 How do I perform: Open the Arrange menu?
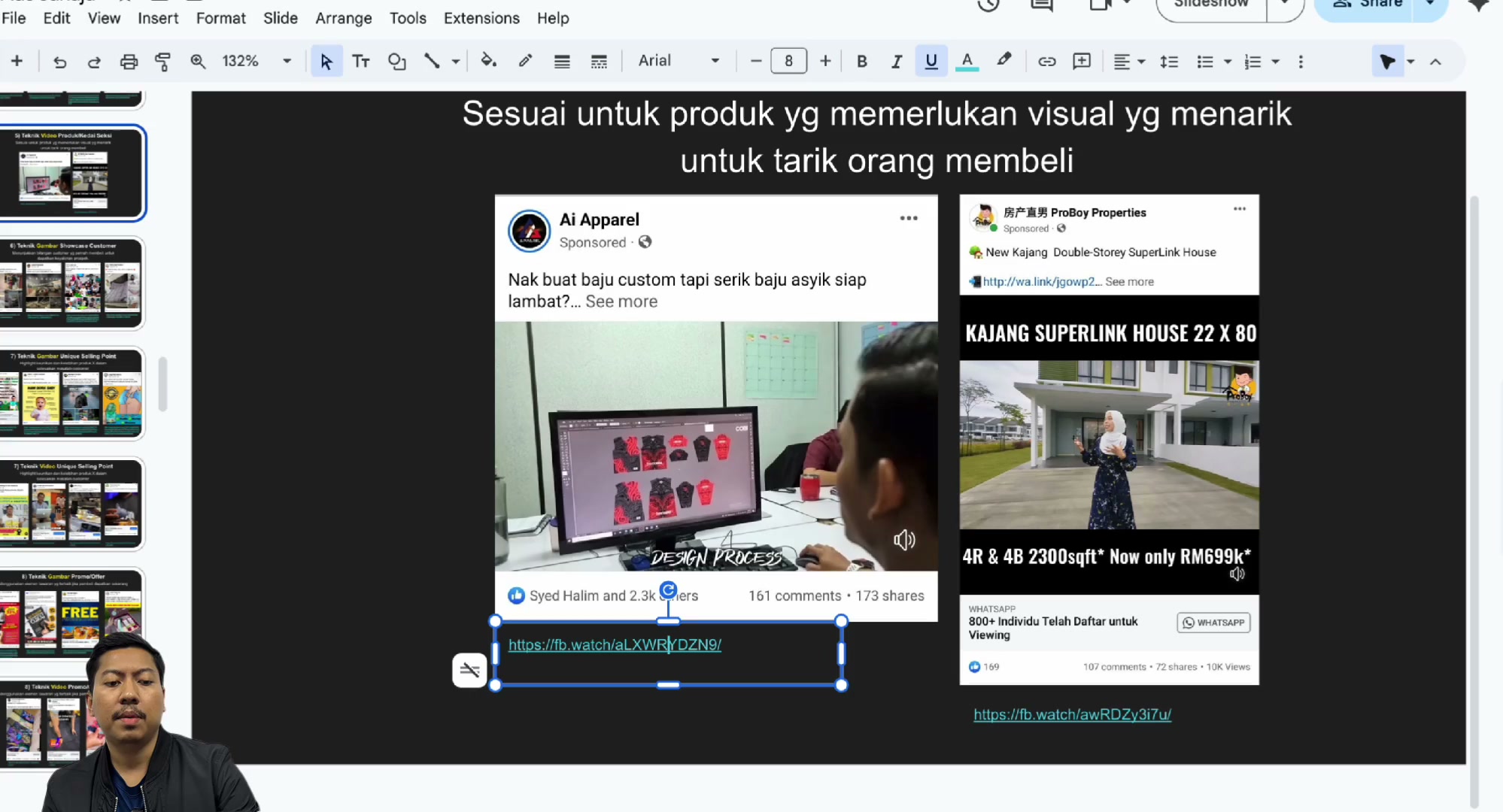tap(344, 18)
